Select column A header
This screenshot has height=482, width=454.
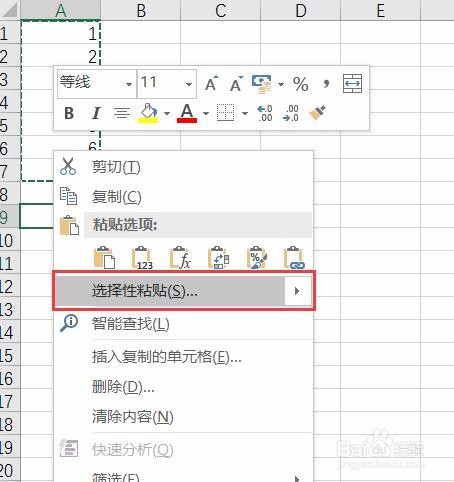(60, 10)
